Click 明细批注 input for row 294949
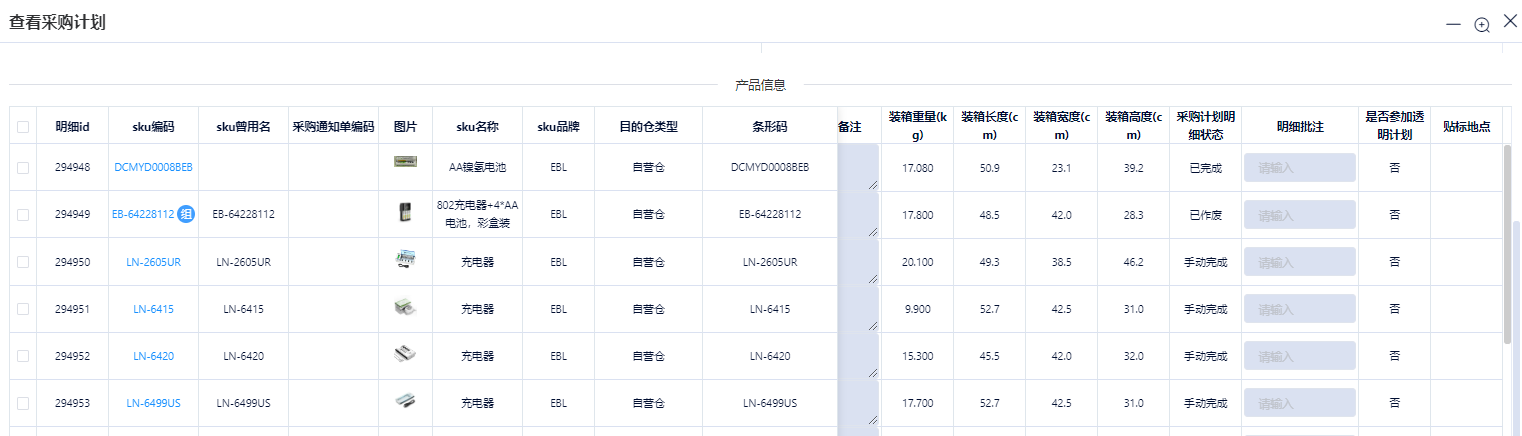Image resolution: width=1522 pixels, height=436 pixels. click(x=1299, y=215)
